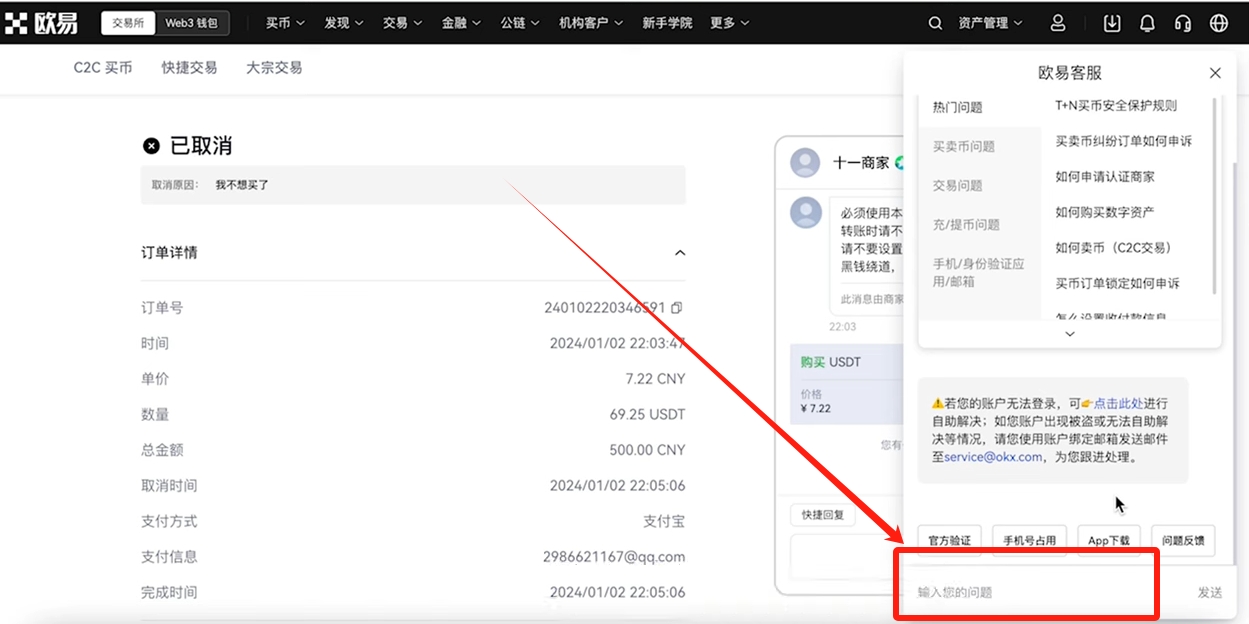Open the search magnifier icon
This screenshot has height=624, width=1249.
(935, 23)
